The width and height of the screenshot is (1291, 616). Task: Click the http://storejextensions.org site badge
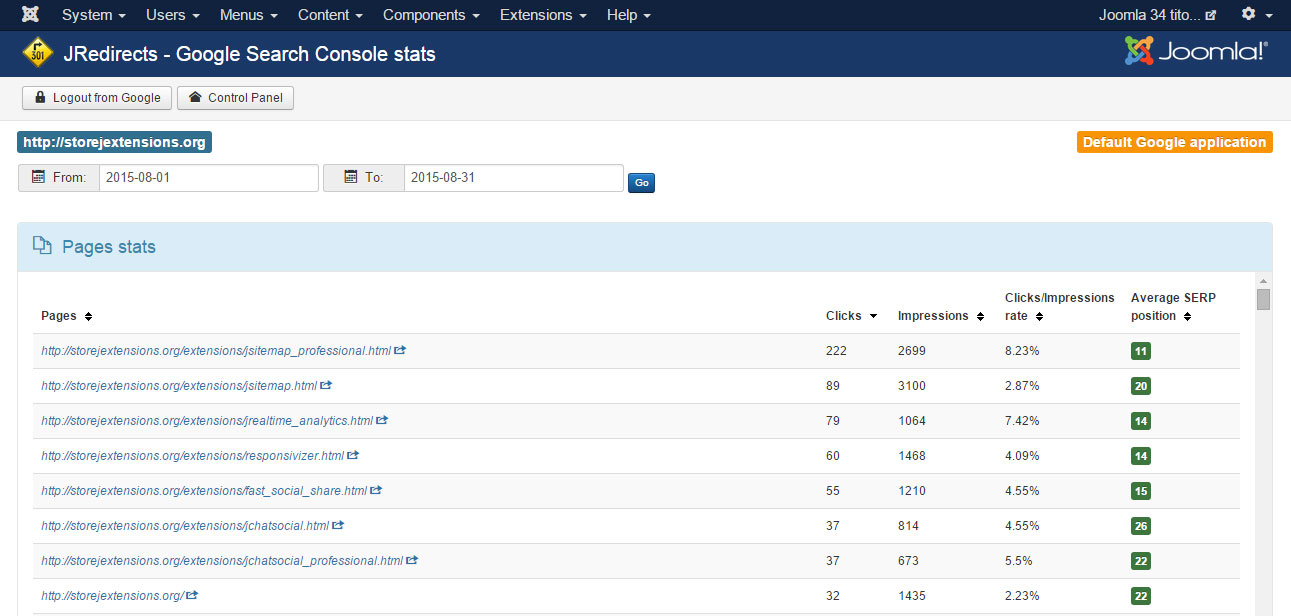(x=115, y=142)
